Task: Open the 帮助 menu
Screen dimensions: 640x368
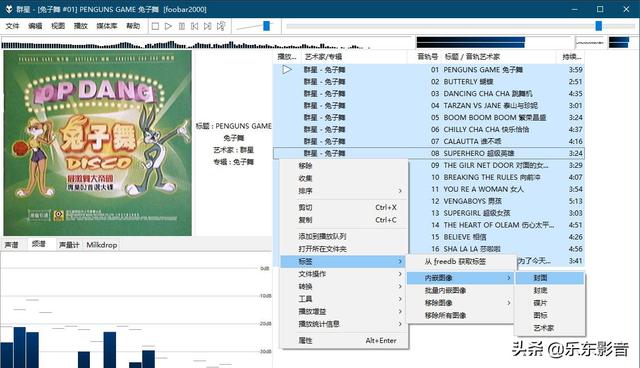Action: [x=133, y=26]
